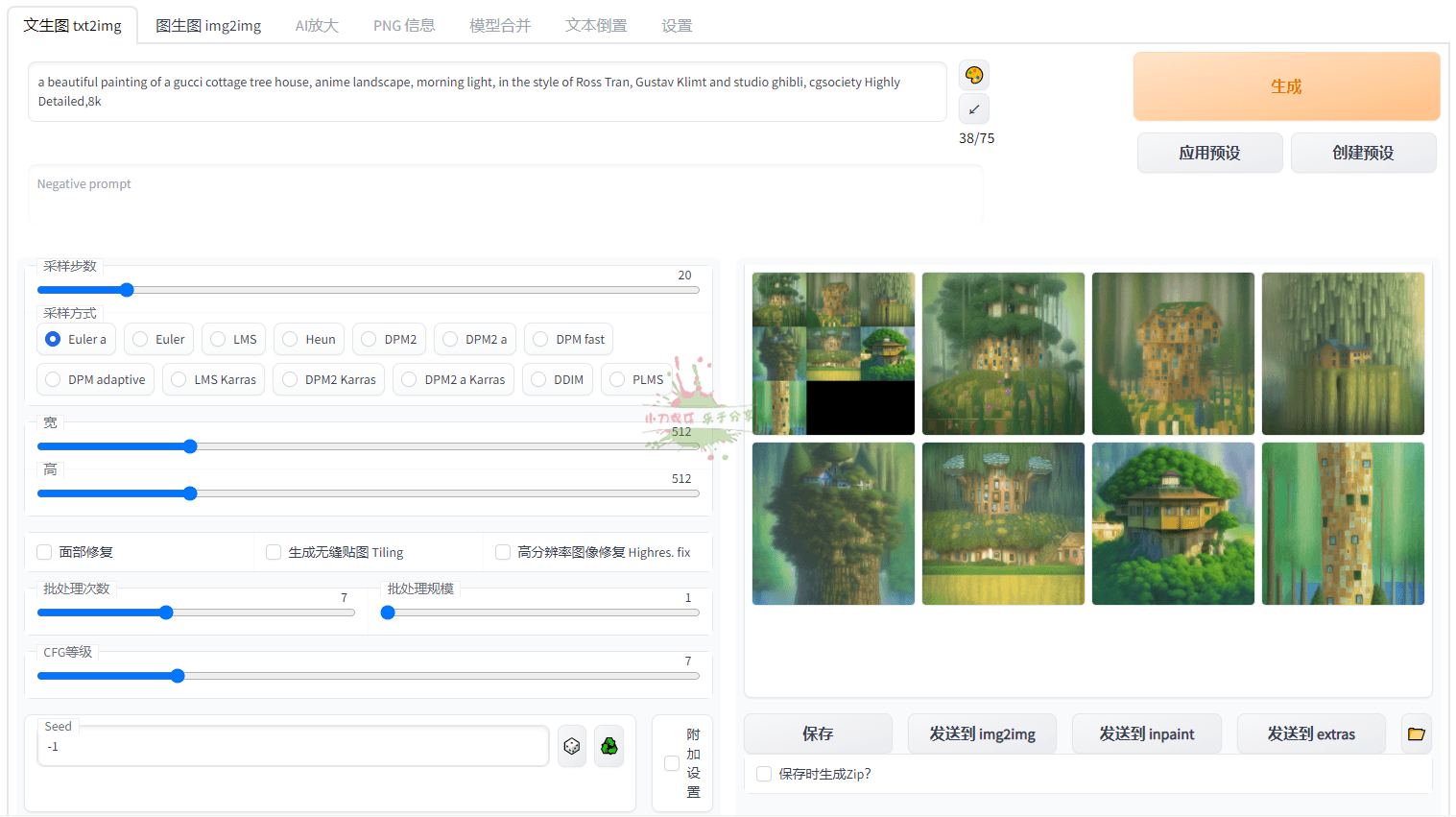Screen dimensions: 1456x817
Task: Select the grid thumbnail in the gallery
Action: pyautogui.click(x=833, y=353)
